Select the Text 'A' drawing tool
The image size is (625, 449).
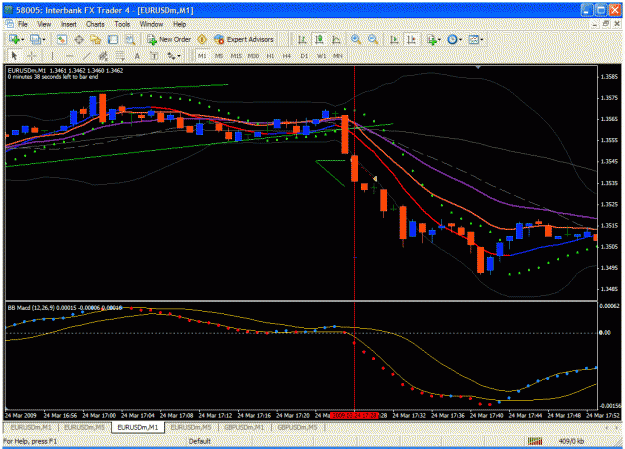pos(137,56)
